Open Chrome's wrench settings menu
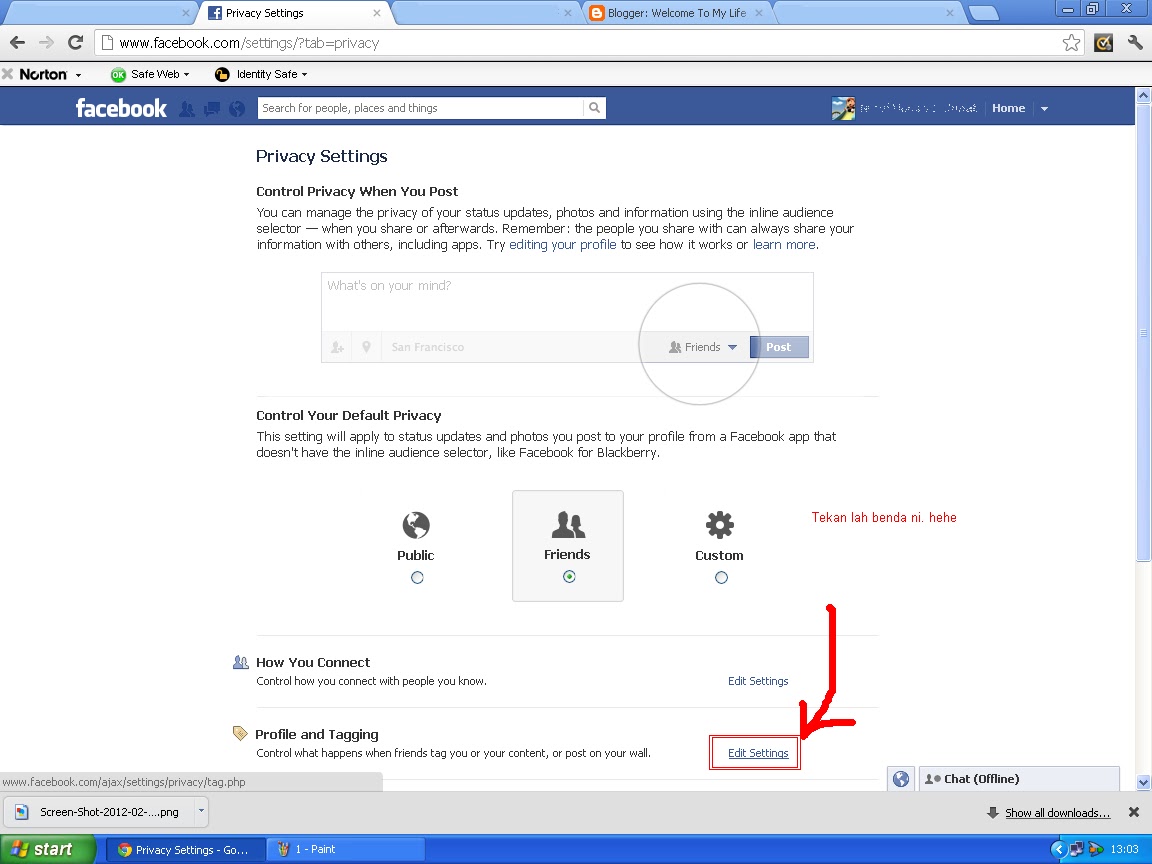 [1135, 43]
